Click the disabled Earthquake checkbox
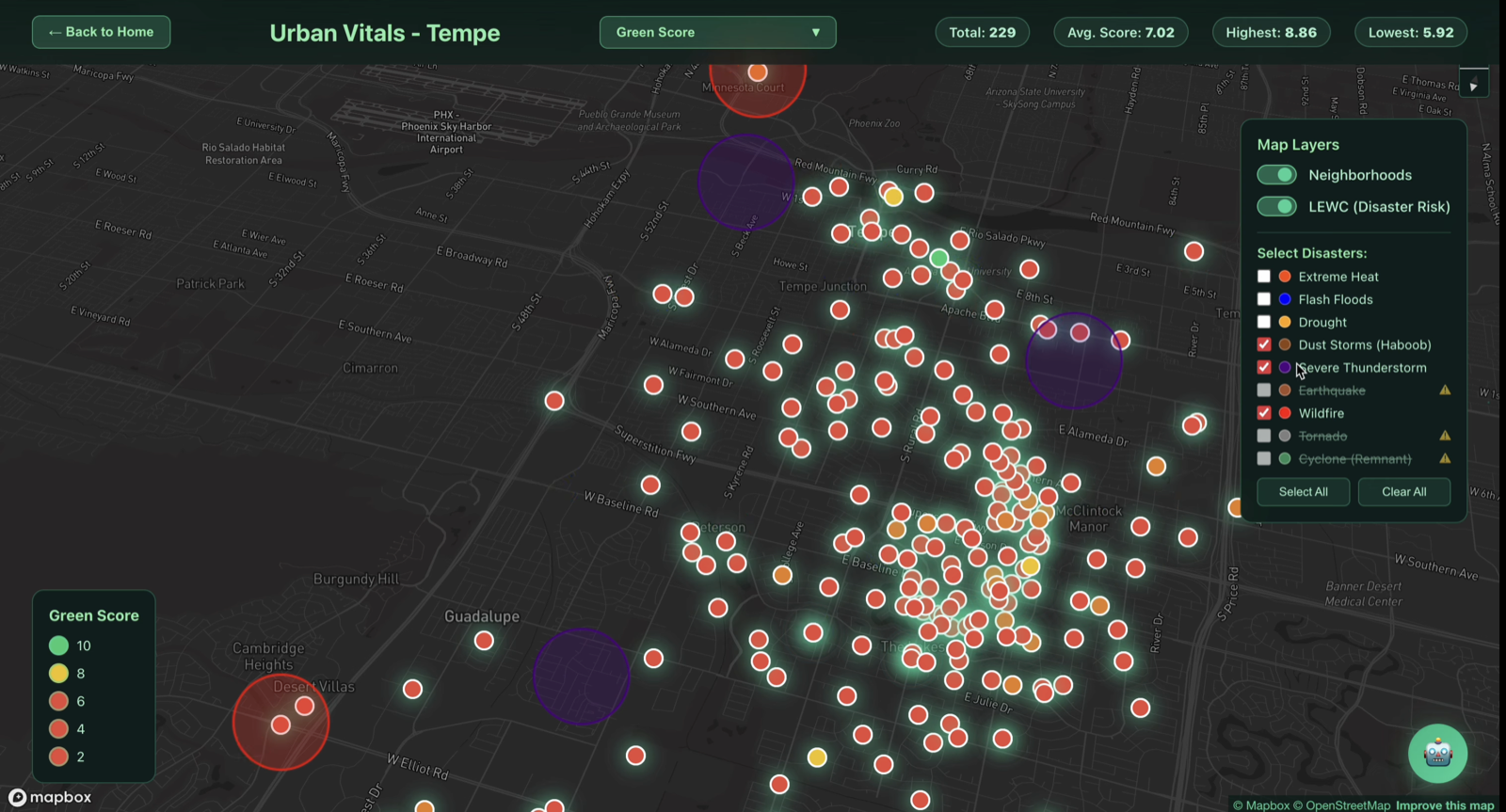The width and height of the screenshot is (1506, 812). click(1264, 390)
